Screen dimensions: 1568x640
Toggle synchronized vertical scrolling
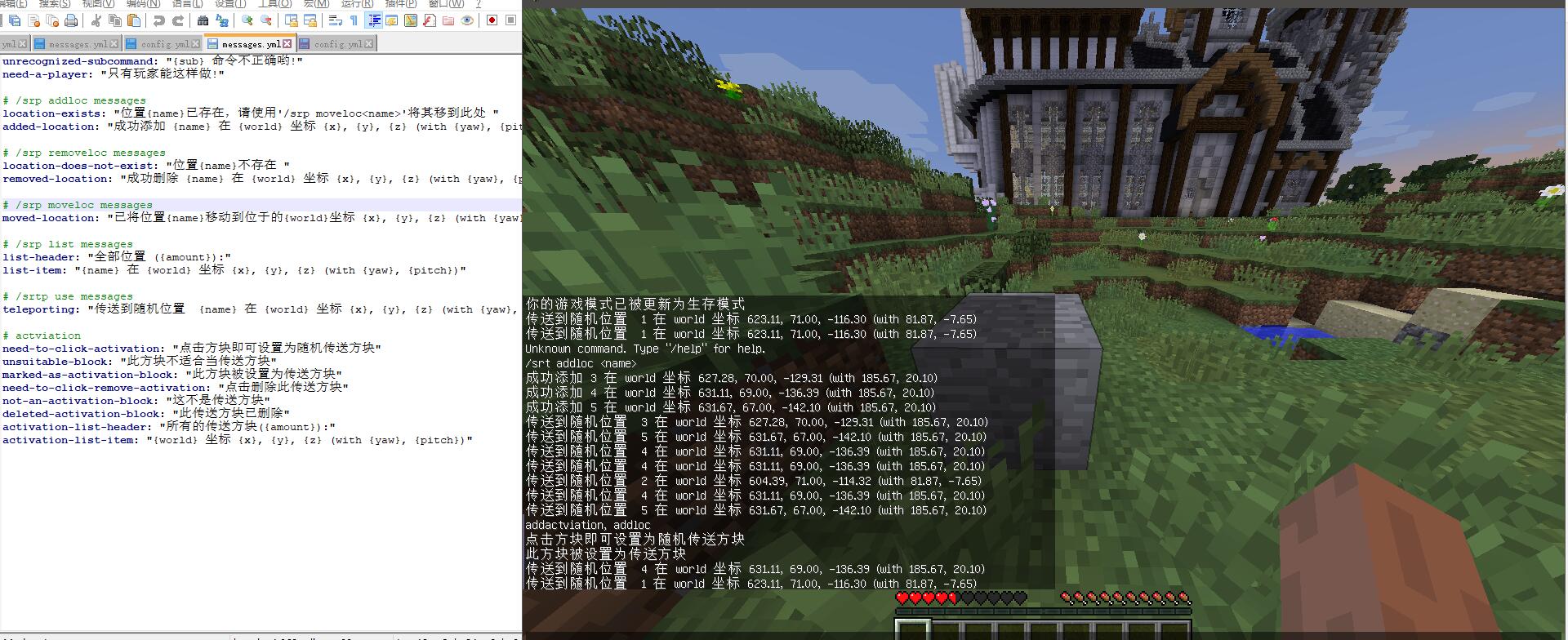[x=292, y=20]
